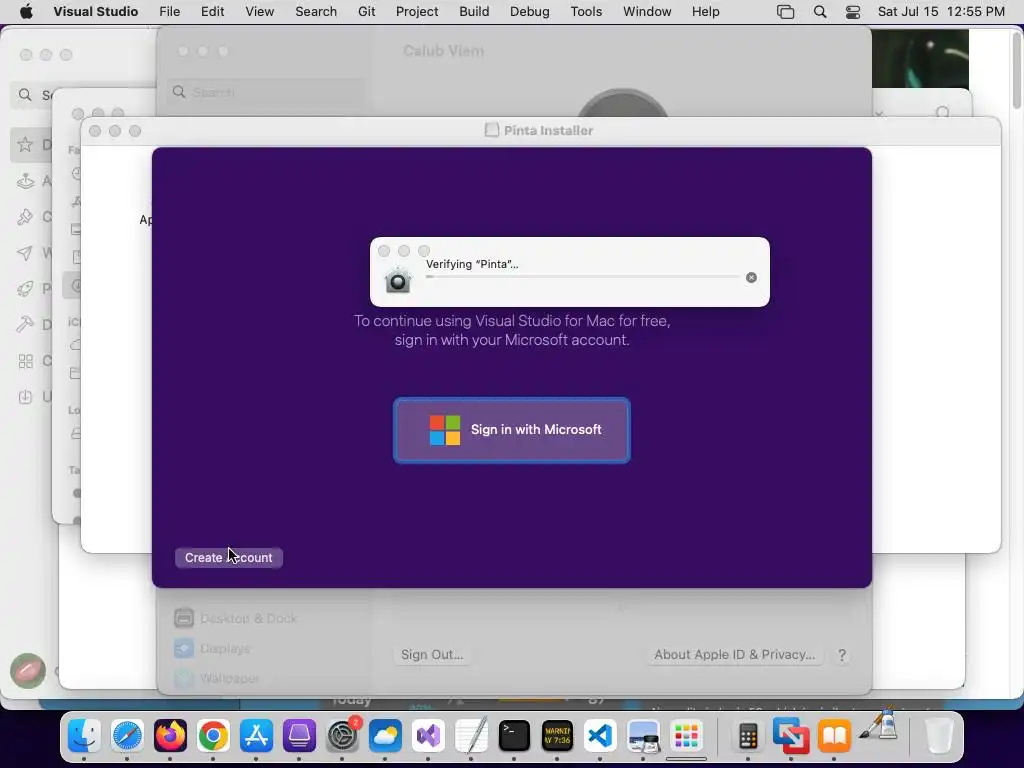Open the Window menu
The height and width of the screenshot is (768, 1024).
[x=647, y=12]
